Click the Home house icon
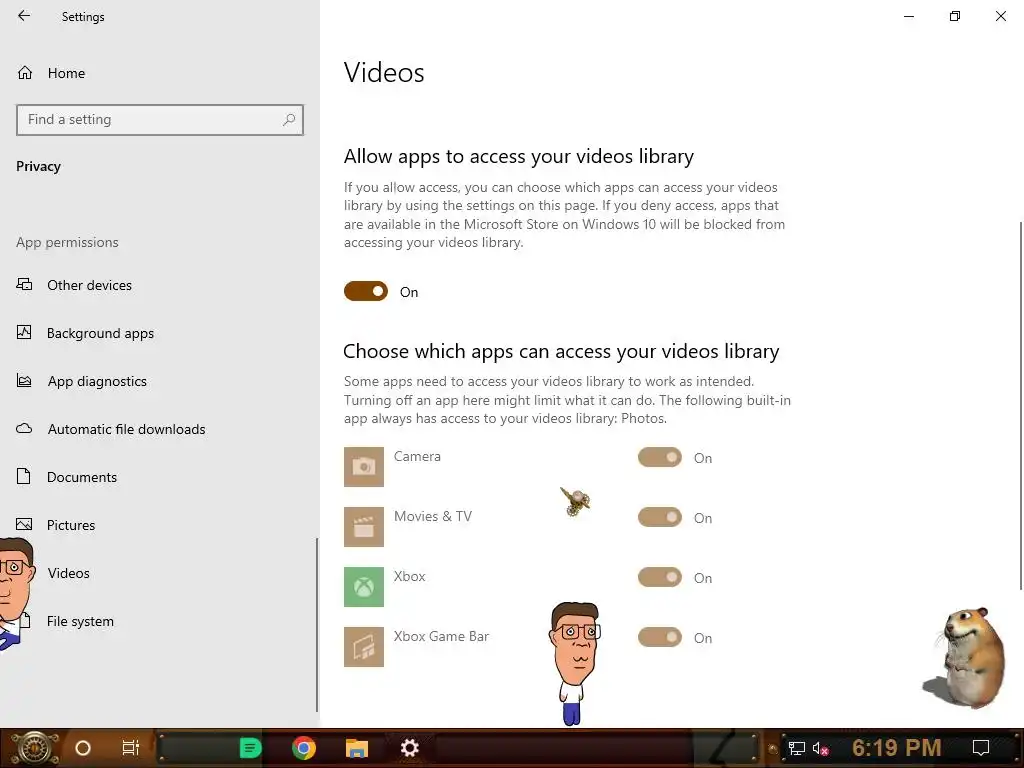The image size is (1024, 768). click(25, 72)
